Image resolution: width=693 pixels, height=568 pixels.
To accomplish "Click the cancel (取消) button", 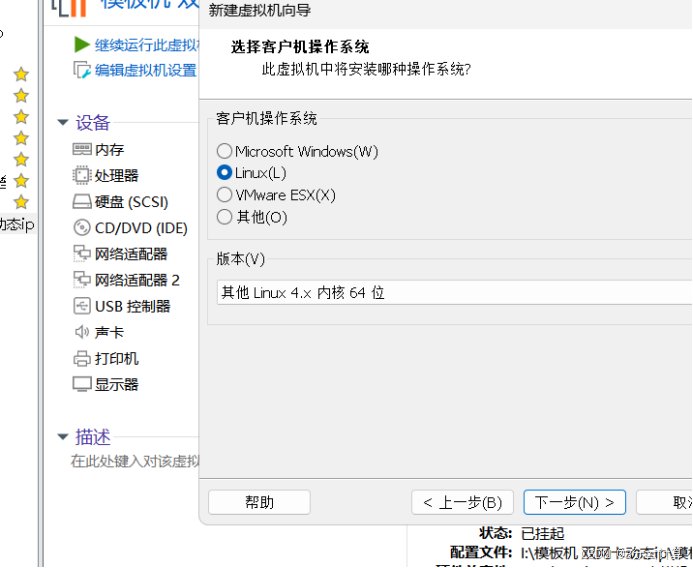I will [664, 502].
